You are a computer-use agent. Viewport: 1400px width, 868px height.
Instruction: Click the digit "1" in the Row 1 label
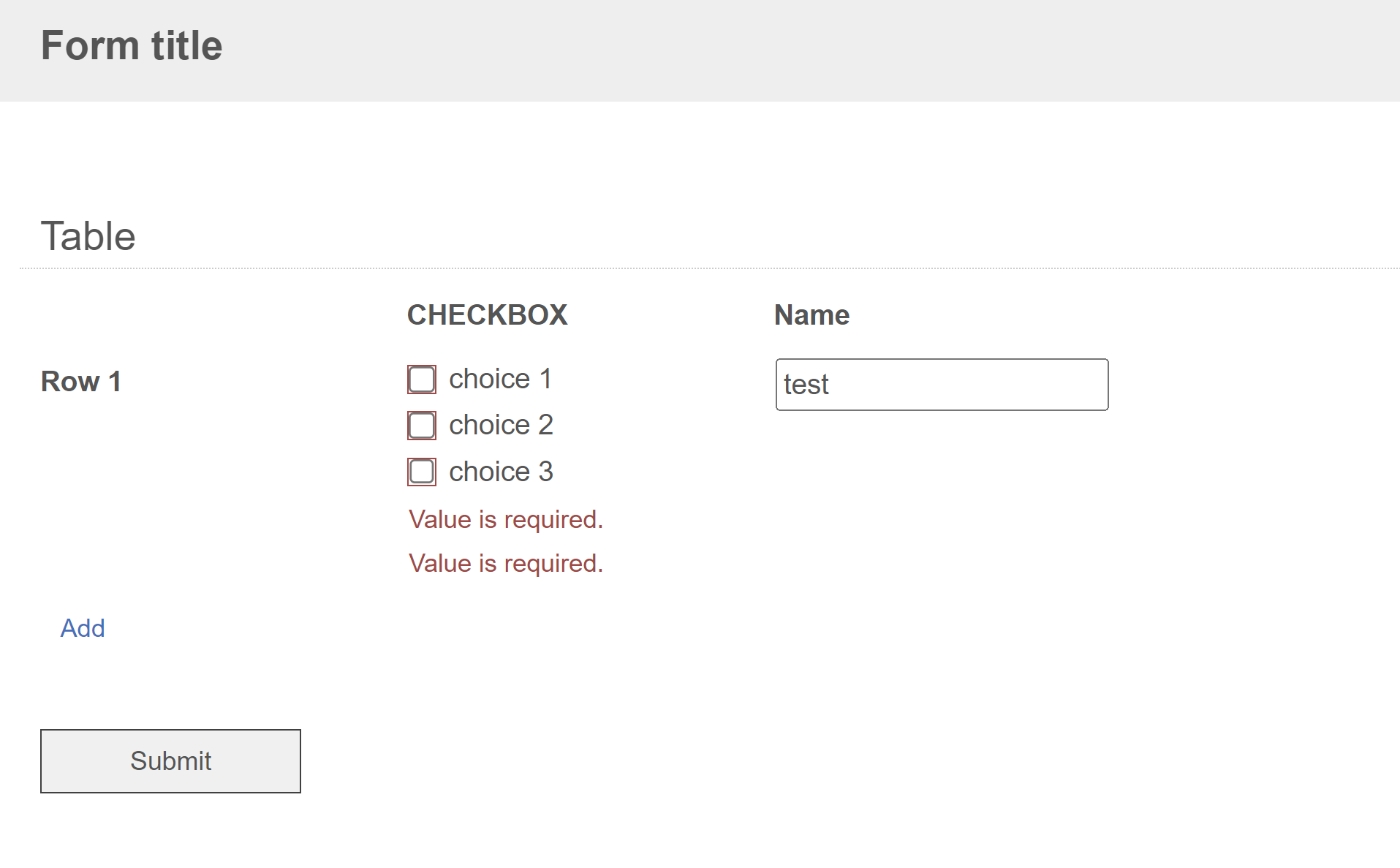(114, 382)
